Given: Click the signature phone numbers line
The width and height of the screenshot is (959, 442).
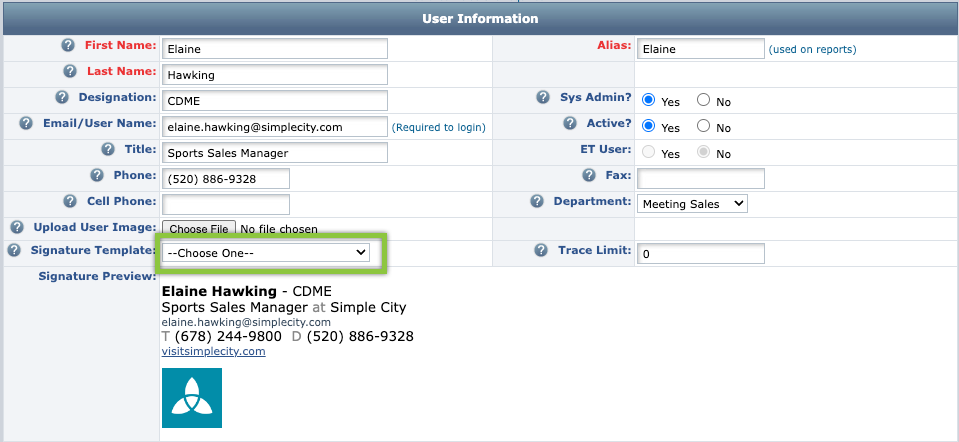Looking at the screenshot, I should tap(287, 337).
